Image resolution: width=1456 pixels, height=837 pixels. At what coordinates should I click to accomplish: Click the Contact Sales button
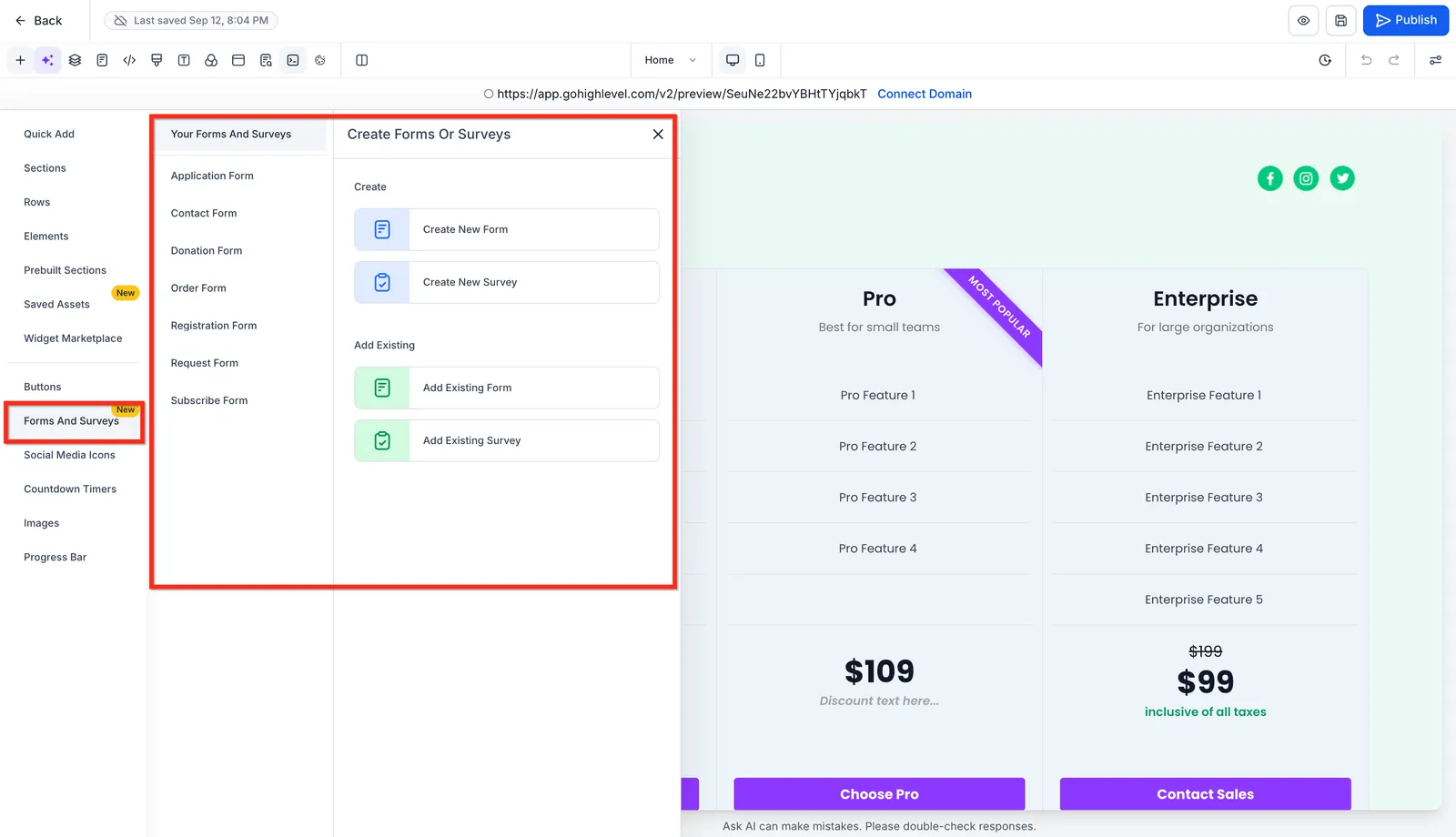pos(1205,794)
